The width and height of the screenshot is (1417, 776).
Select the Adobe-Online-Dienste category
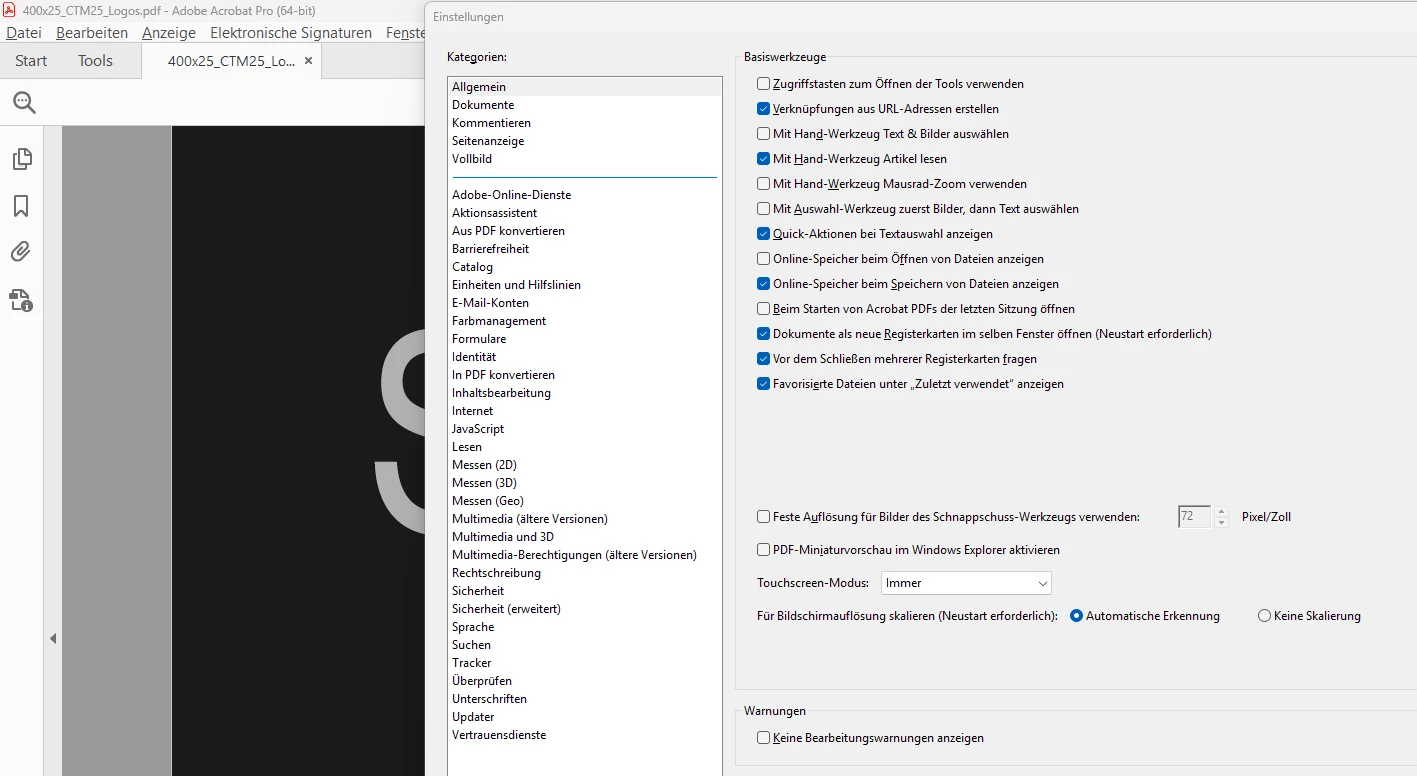[585, 195]
